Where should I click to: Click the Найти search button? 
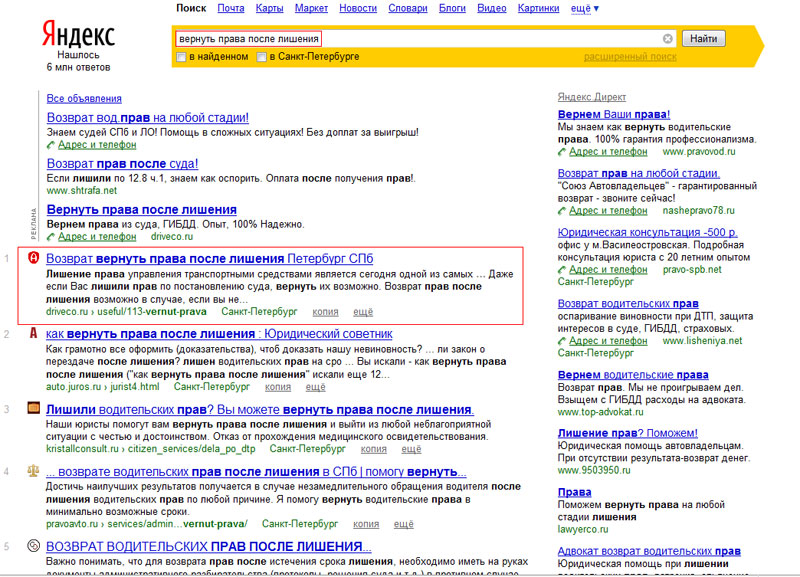click(704, 39)
